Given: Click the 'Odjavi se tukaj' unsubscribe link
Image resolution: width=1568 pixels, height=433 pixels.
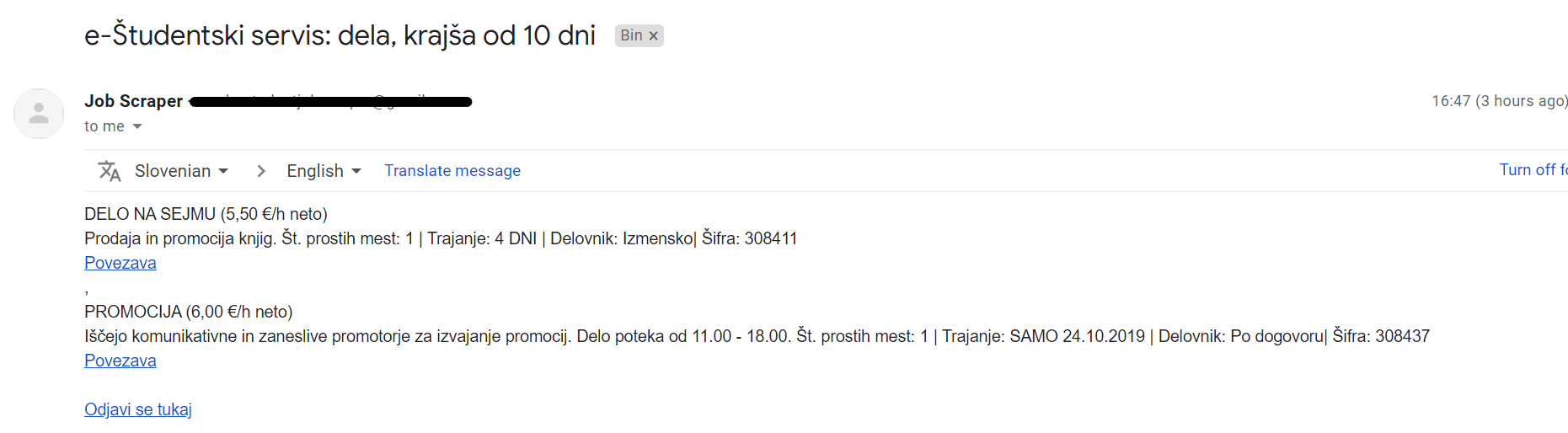Looking at the screenshot, I should (138, 409).
